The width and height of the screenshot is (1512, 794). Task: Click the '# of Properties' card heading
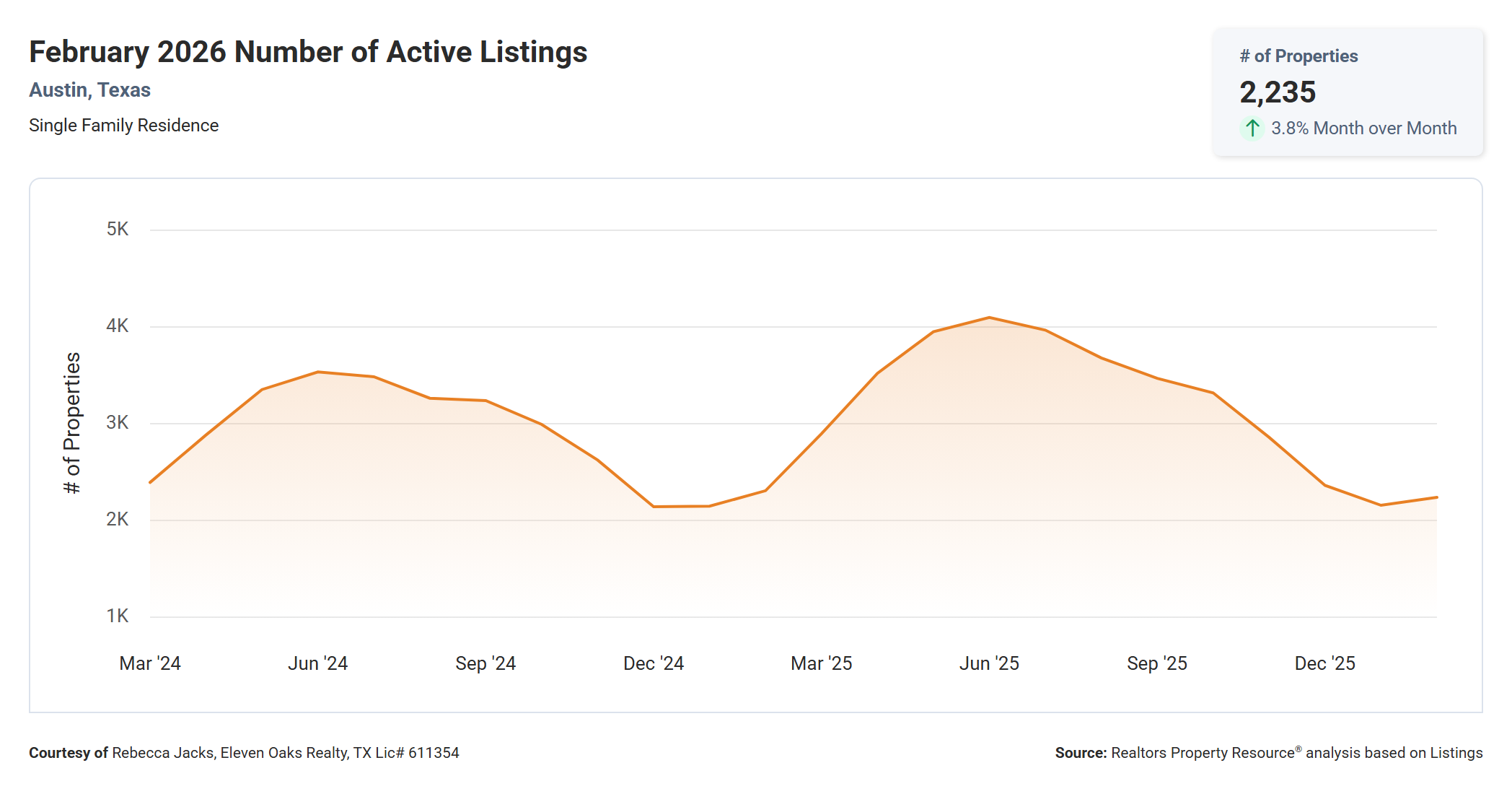click(1298, 56)
